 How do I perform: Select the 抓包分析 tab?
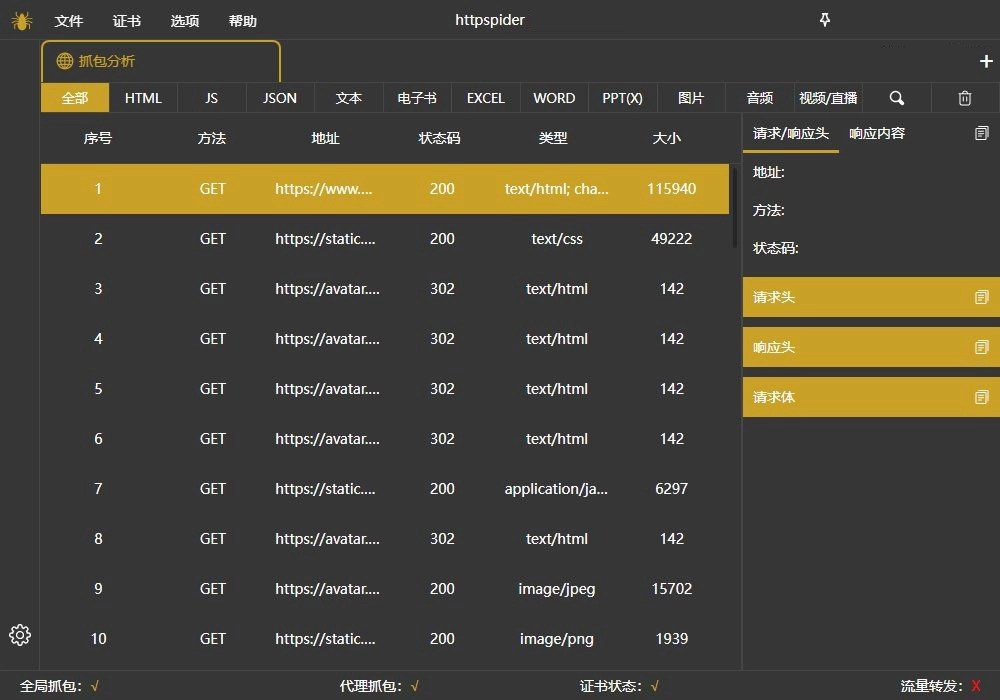coord(161,62)
